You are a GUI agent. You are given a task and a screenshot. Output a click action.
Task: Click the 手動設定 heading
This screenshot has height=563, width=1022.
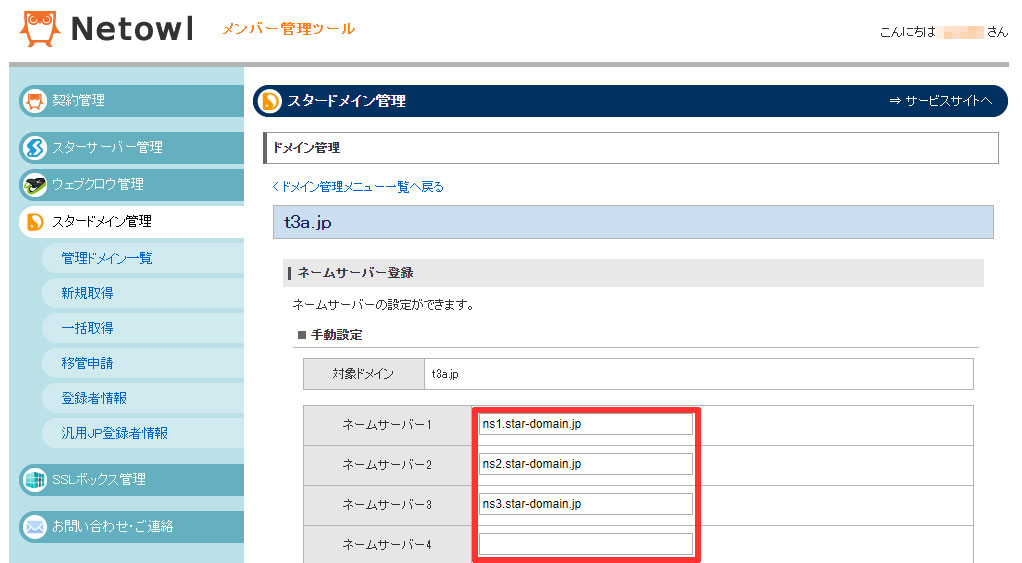[x=336, y=335]
